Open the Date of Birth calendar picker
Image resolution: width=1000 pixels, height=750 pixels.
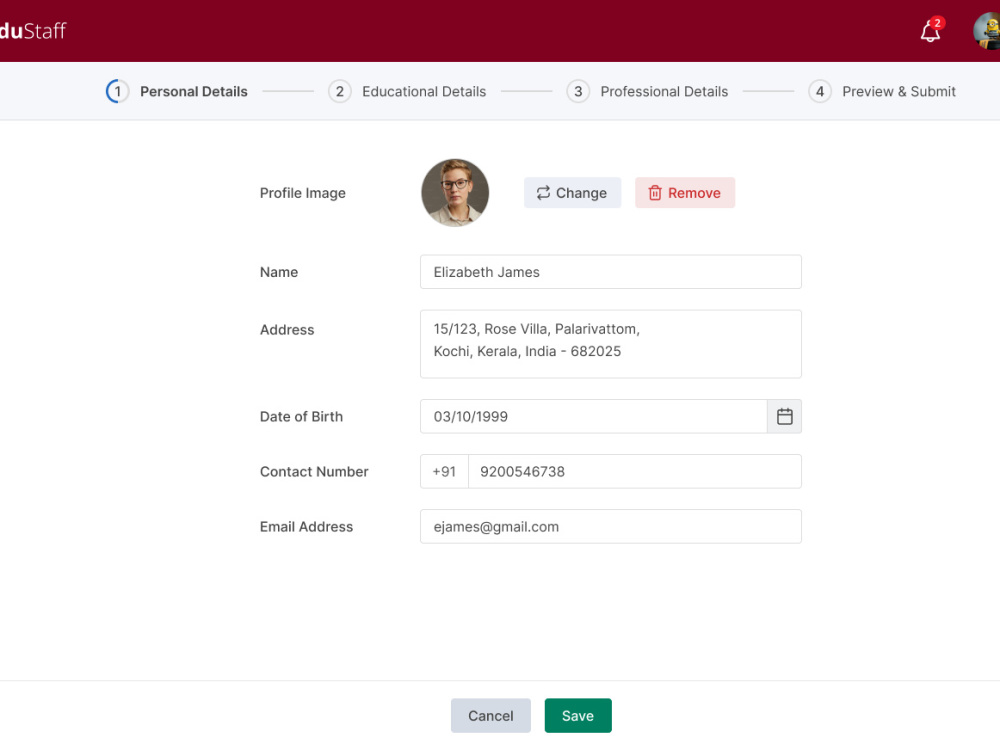coord(784,416)
